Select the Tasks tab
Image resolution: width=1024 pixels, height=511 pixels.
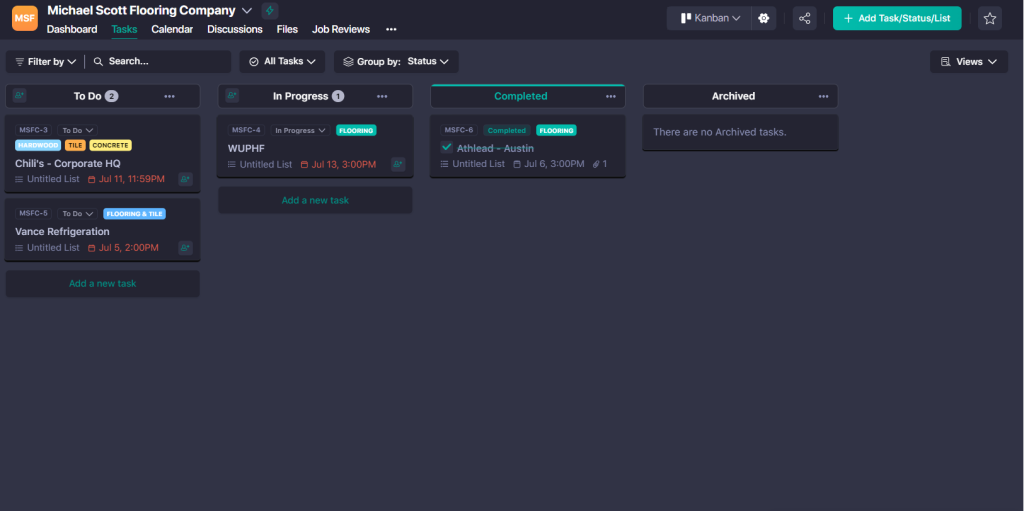click(124, 29)
